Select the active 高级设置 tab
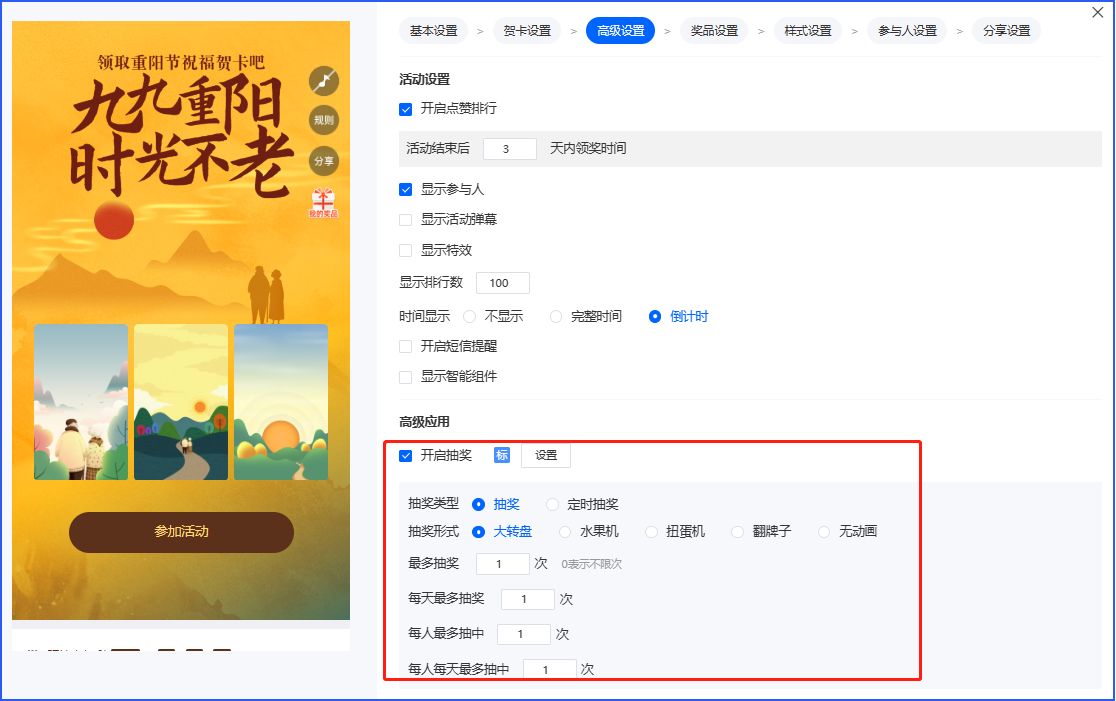This screenshot has width=1116, height=701. [x=621, y=31]
